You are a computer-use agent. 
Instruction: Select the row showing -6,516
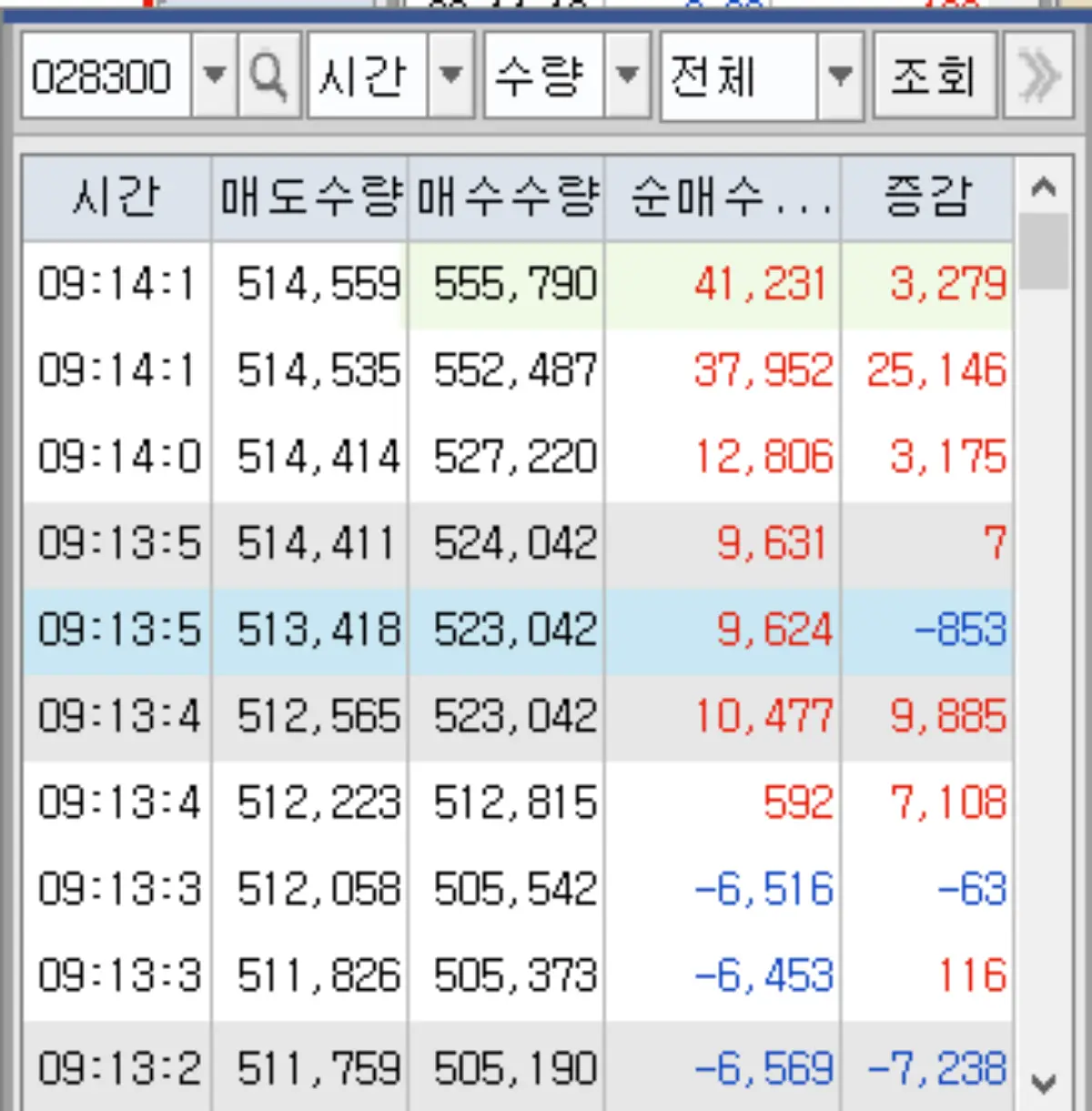[x=455, y=889]
